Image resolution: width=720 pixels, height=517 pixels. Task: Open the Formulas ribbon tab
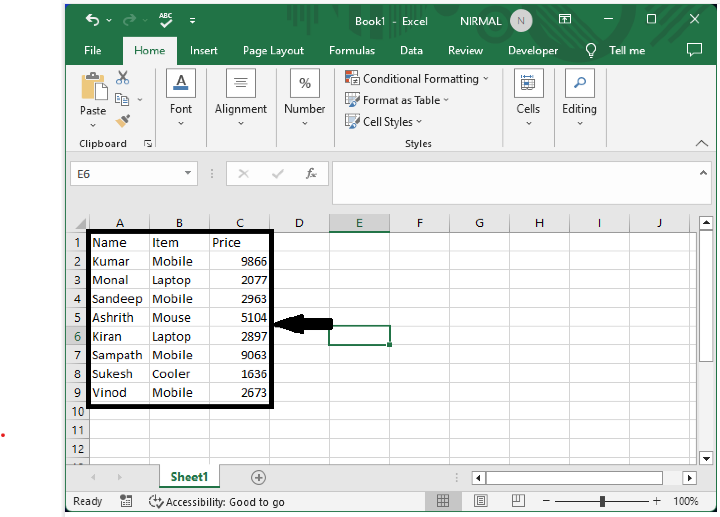point(352,50)
